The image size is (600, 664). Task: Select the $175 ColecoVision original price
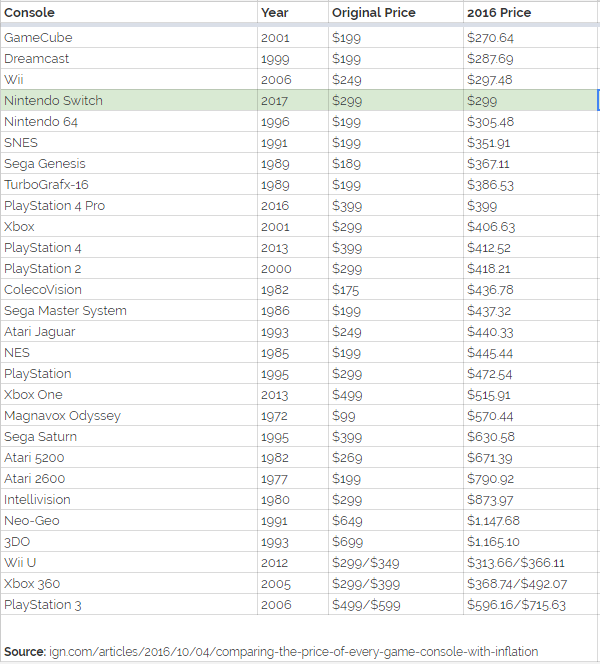click(x=395, y=290)
